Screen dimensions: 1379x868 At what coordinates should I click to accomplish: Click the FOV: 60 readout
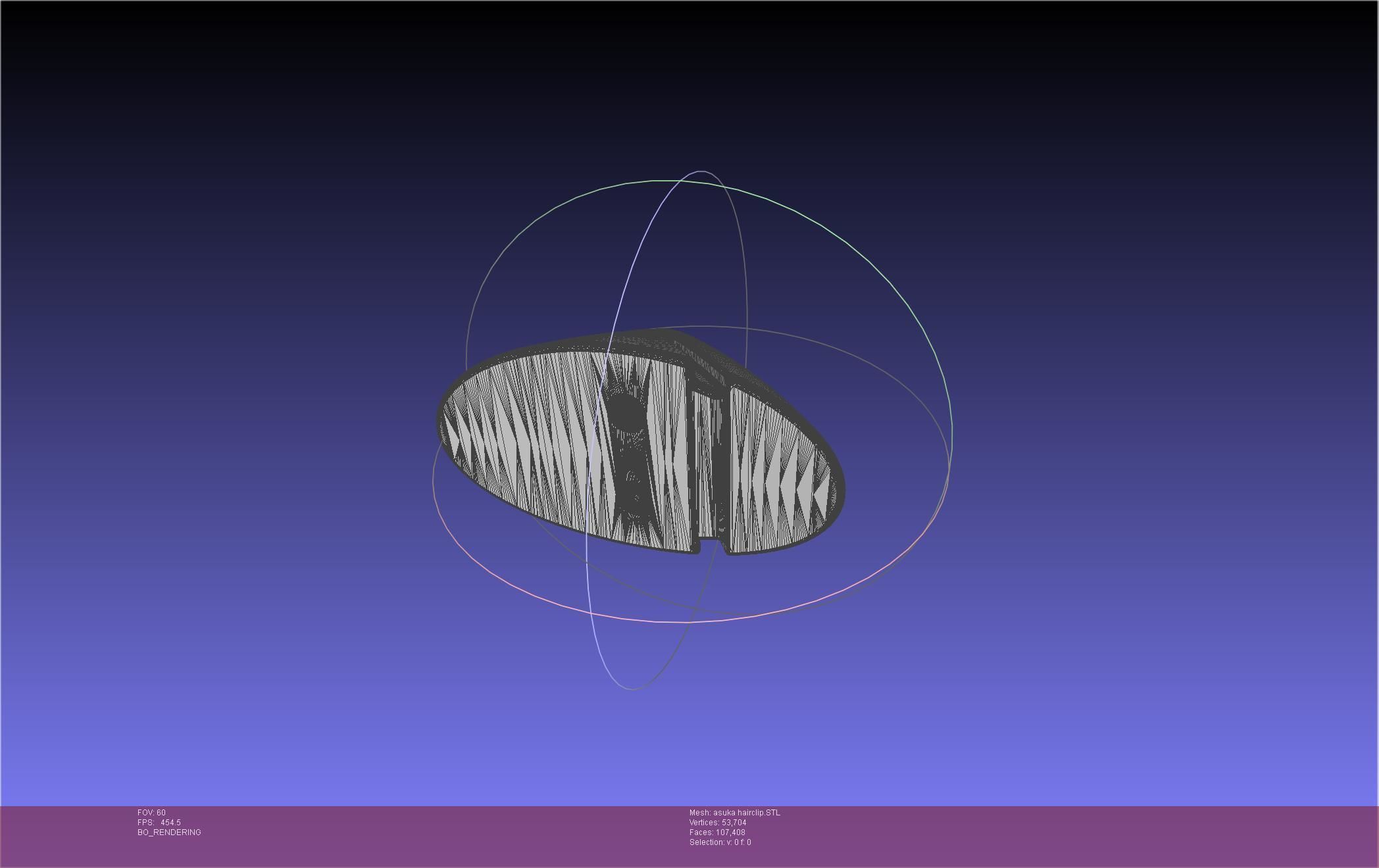(151, 813)
